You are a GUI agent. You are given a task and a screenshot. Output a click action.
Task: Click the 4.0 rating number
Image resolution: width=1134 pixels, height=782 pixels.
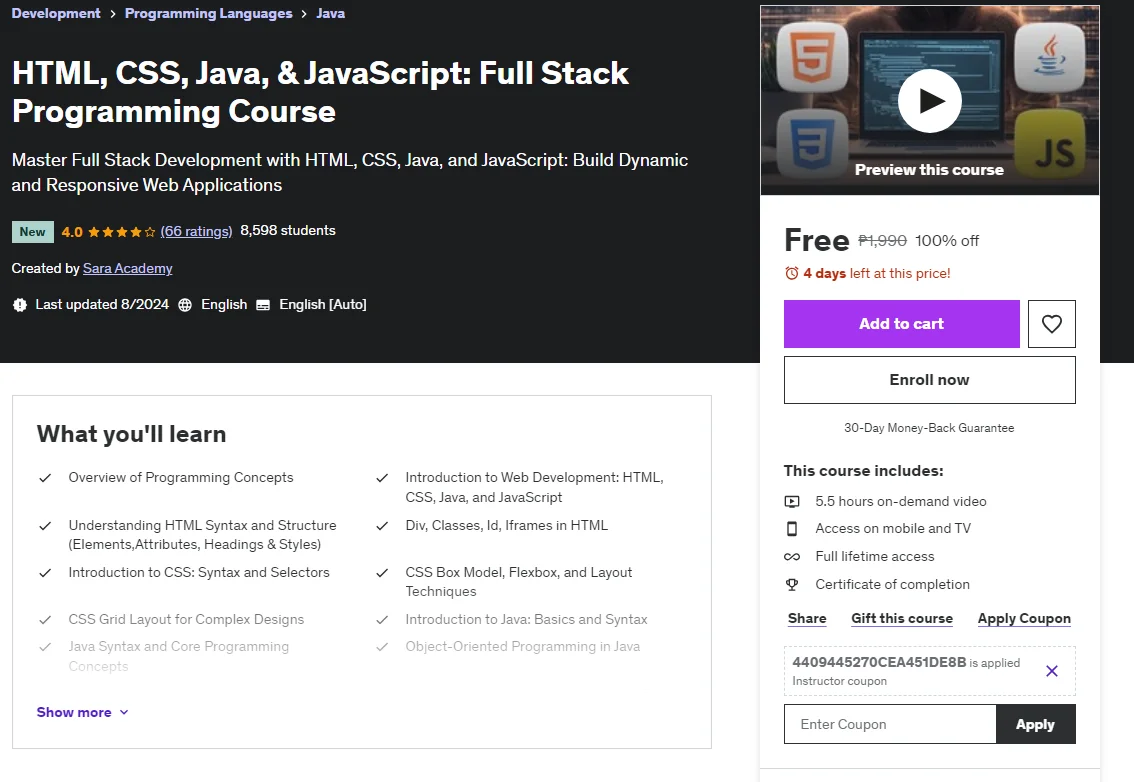[72, 232]
